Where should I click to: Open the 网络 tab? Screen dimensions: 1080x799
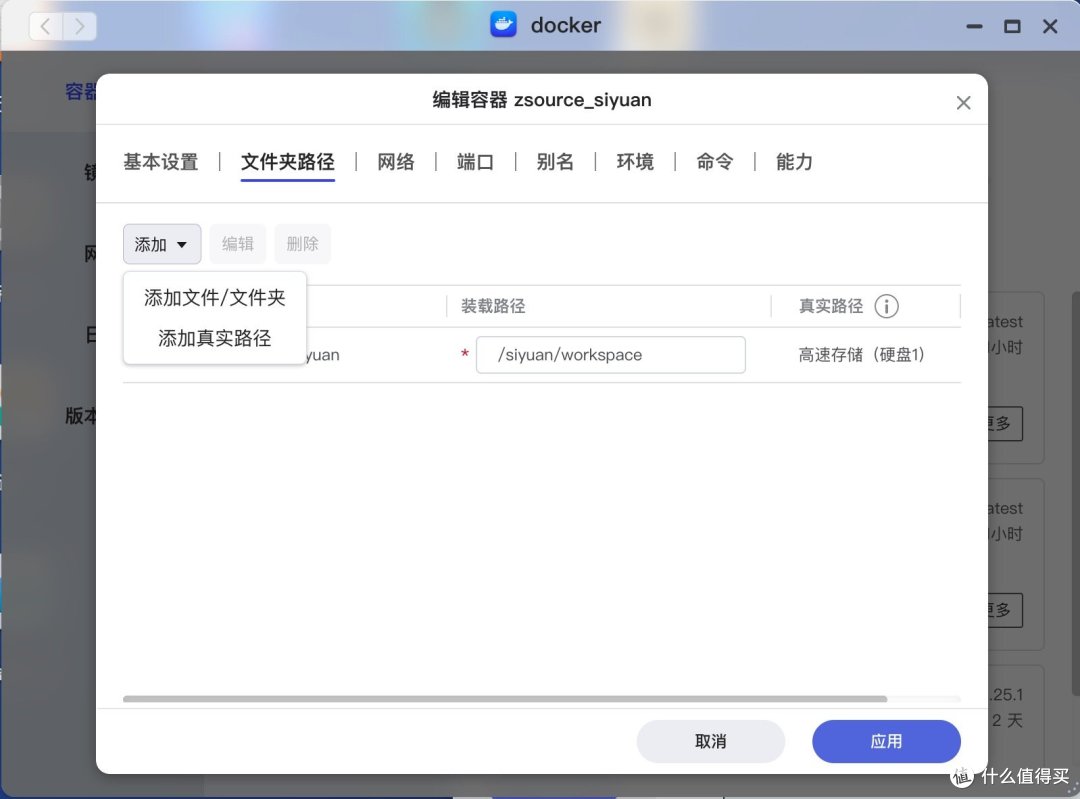coord(395,162)
